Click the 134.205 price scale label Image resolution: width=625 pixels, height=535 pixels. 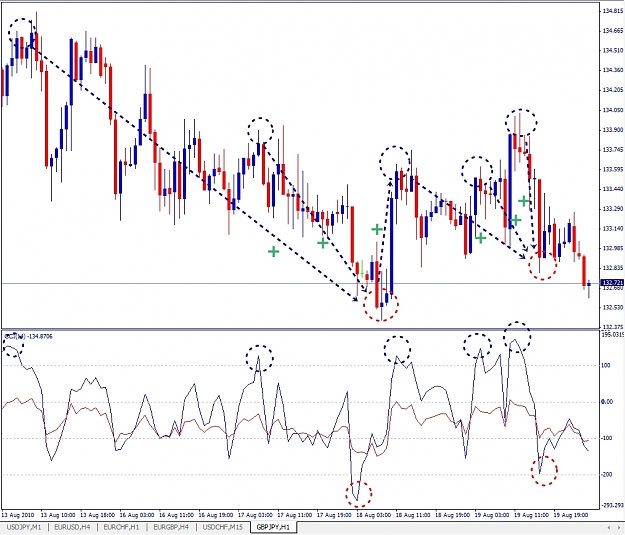613,90
